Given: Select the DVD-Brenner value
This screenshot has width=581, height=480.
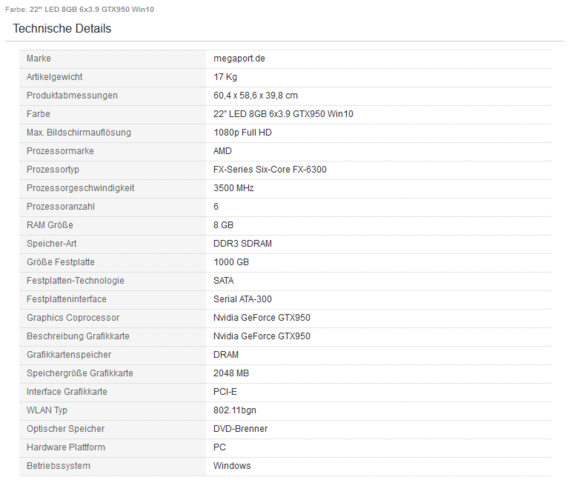Looking at the screenshot, I should coord(240,429).
